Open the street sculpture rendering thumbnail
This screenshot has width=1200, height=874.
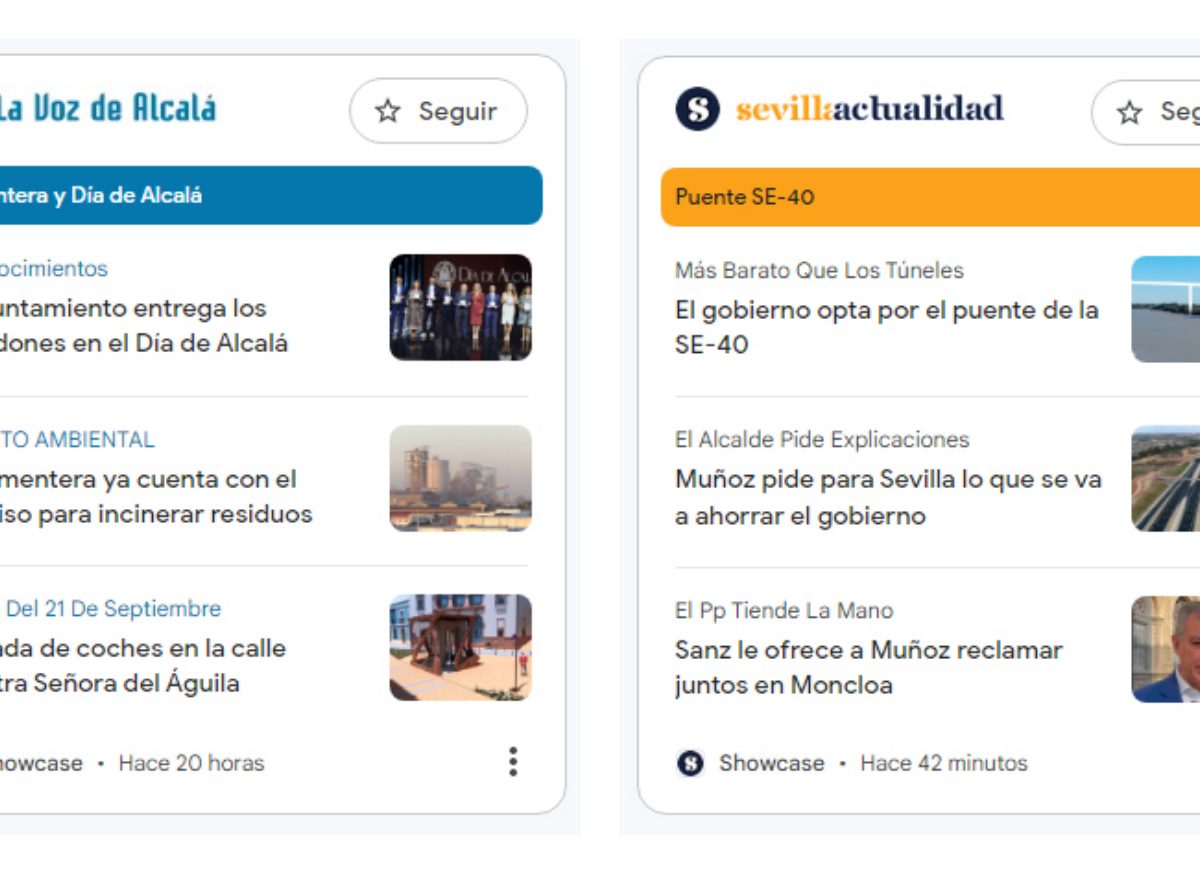[x=460, y=647]
